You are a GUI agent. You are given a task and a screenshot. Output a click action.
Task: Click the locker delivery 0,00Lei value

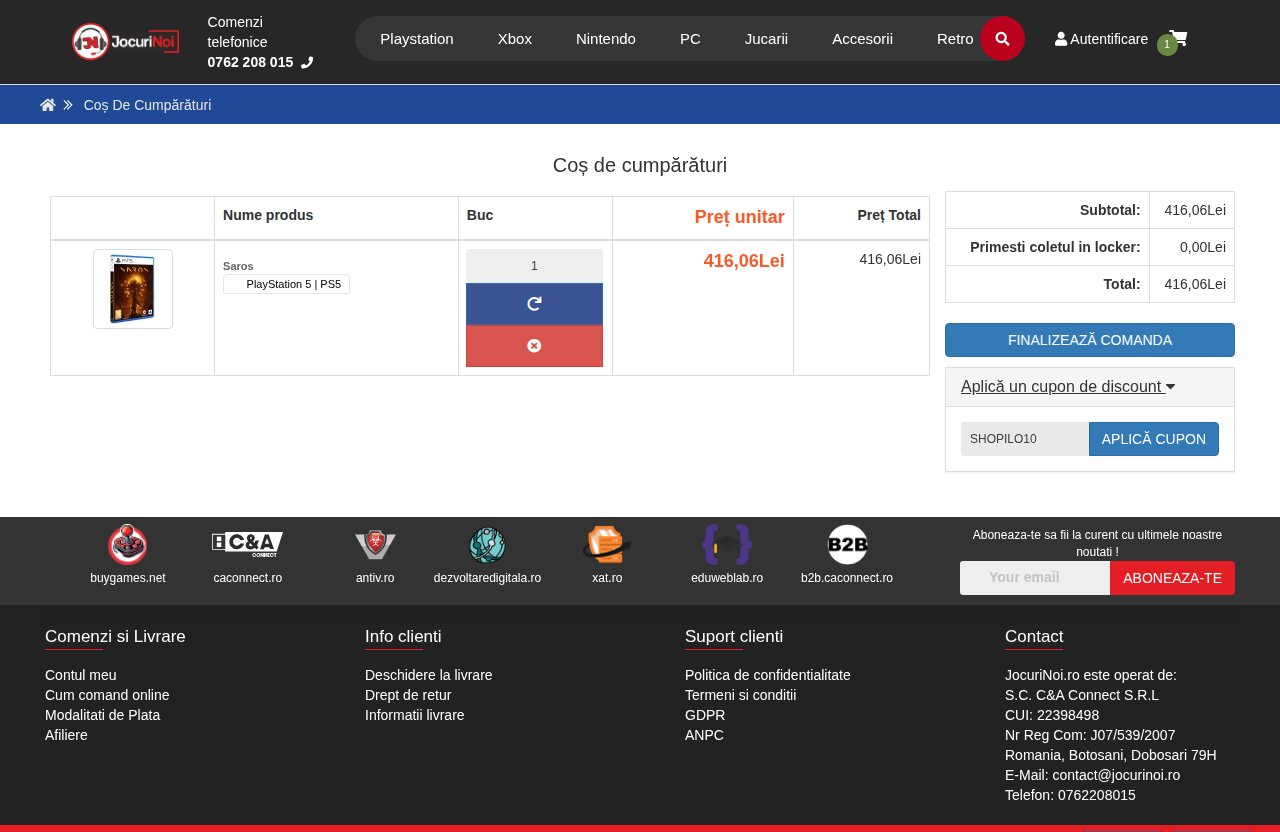[1203, 247]
